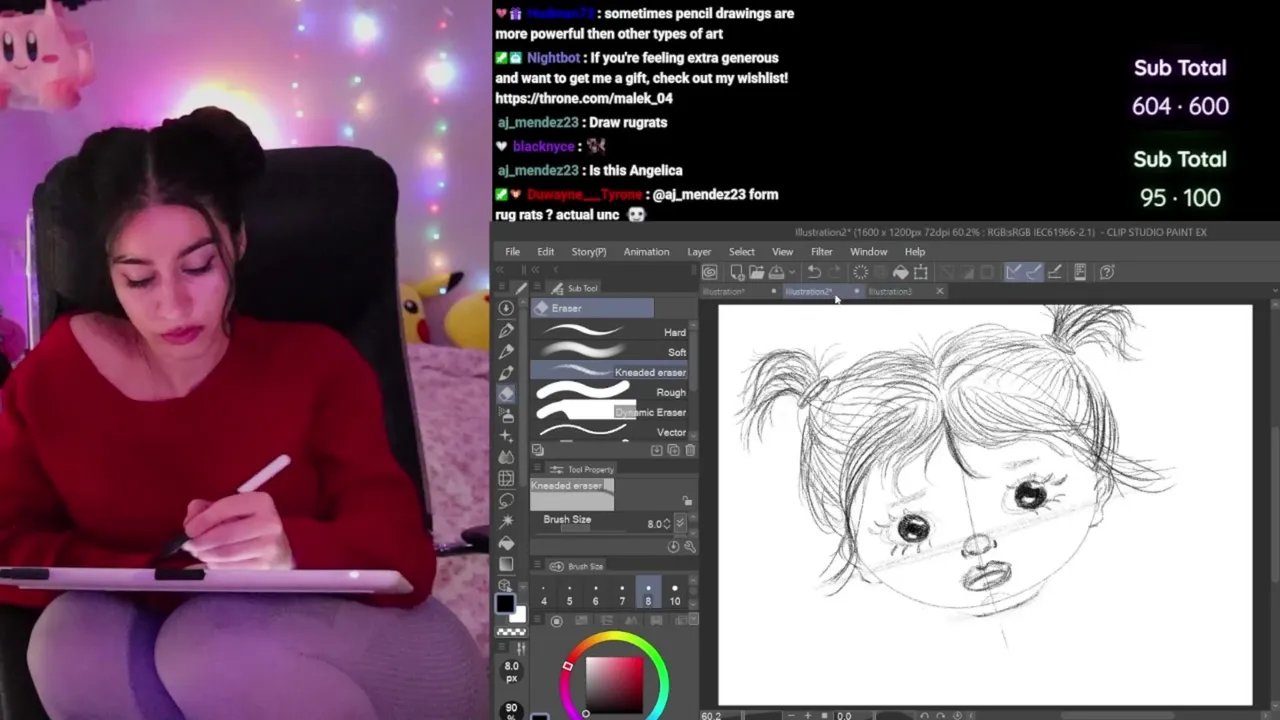Pick the Hard eraser sub tool
Image resolution: width=1280 pixels, height=720 pixels.
(x=611, y=332)
